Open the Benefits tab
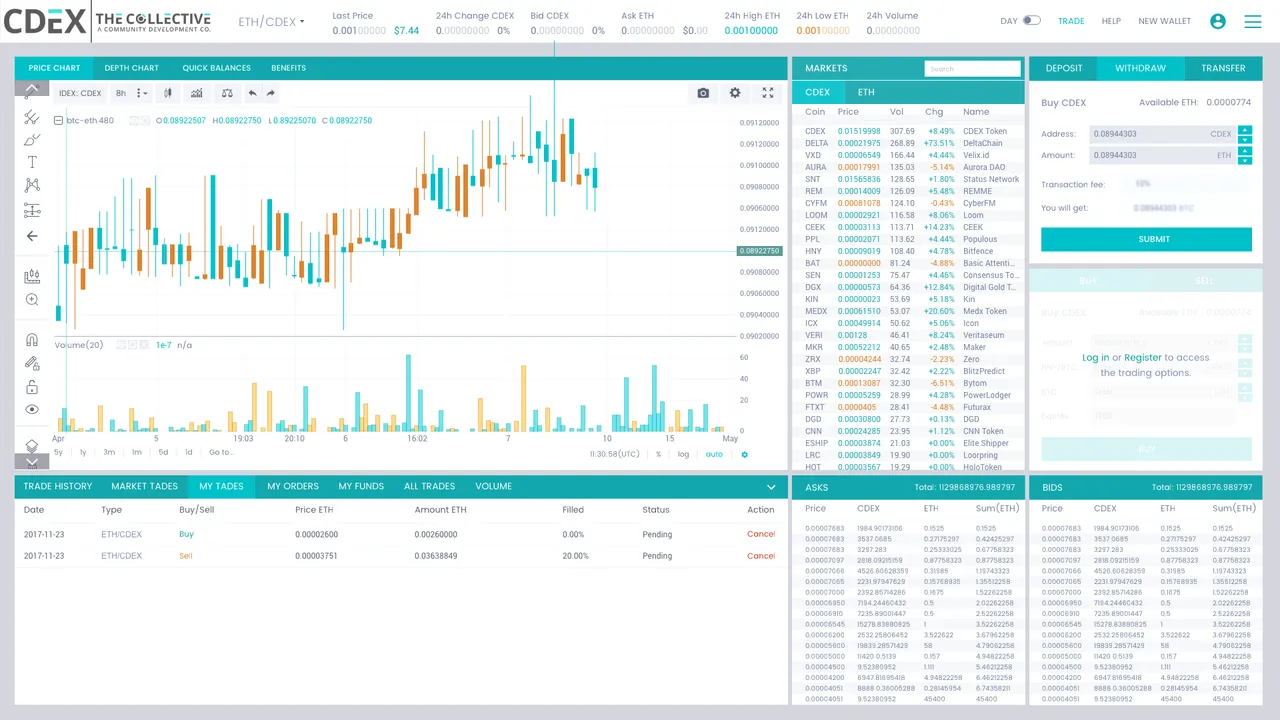Viewport: 1280px width, 720px height. pos(288,68)
